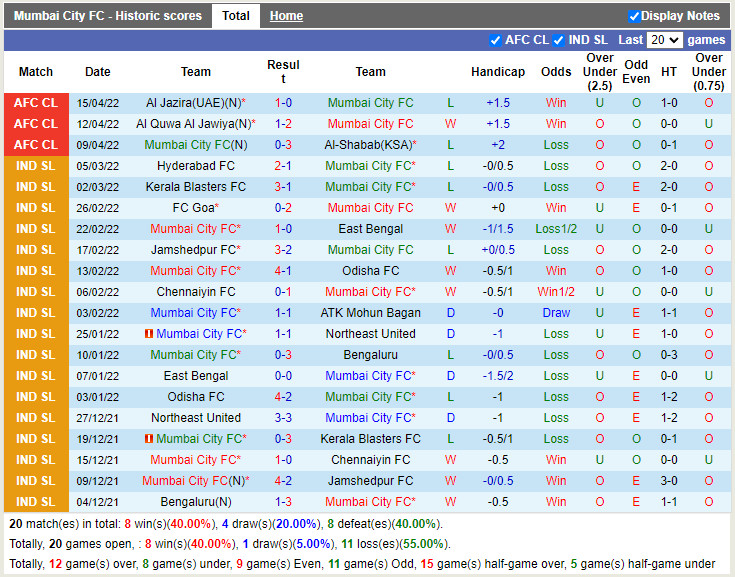Click Loss1/2 odds on 22/02/22 row
This screenshot has height=577, width=735.
coord(556,229)
